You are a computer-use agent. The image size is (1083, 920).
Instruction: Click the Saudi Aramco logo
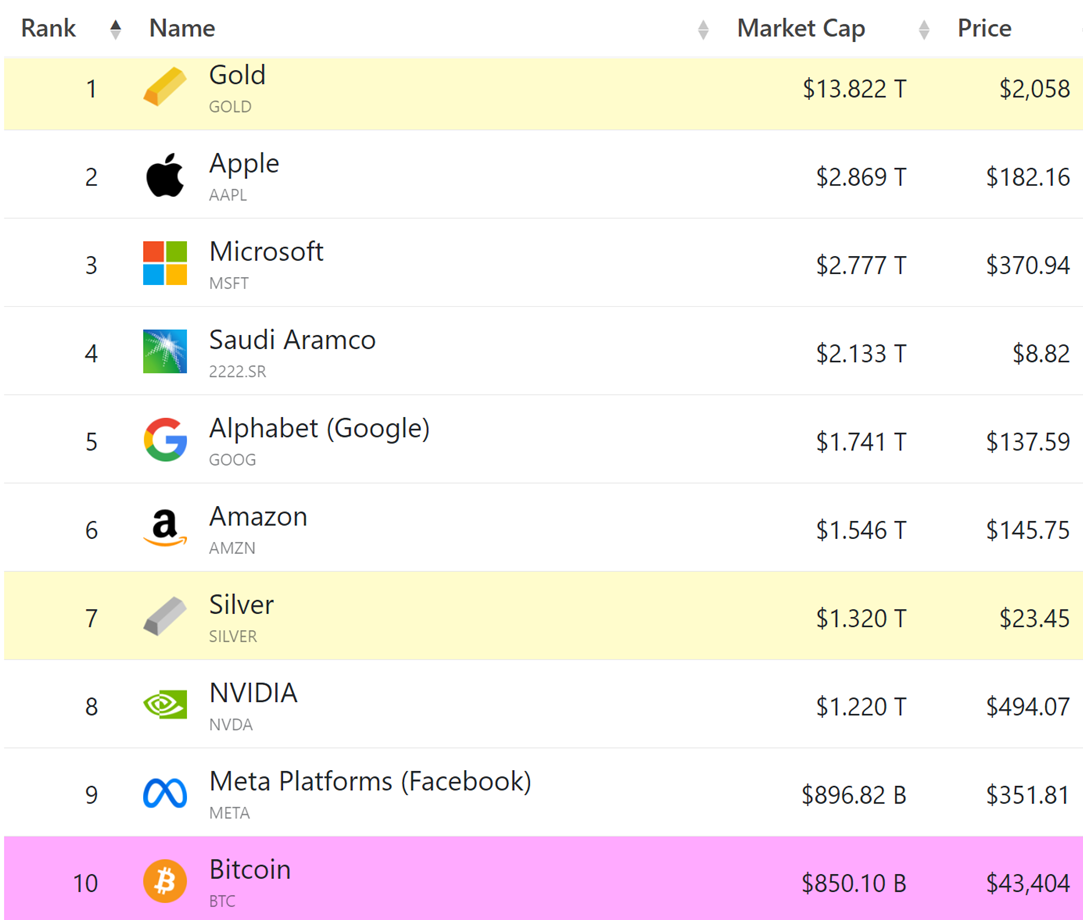(x=165, y=352)
